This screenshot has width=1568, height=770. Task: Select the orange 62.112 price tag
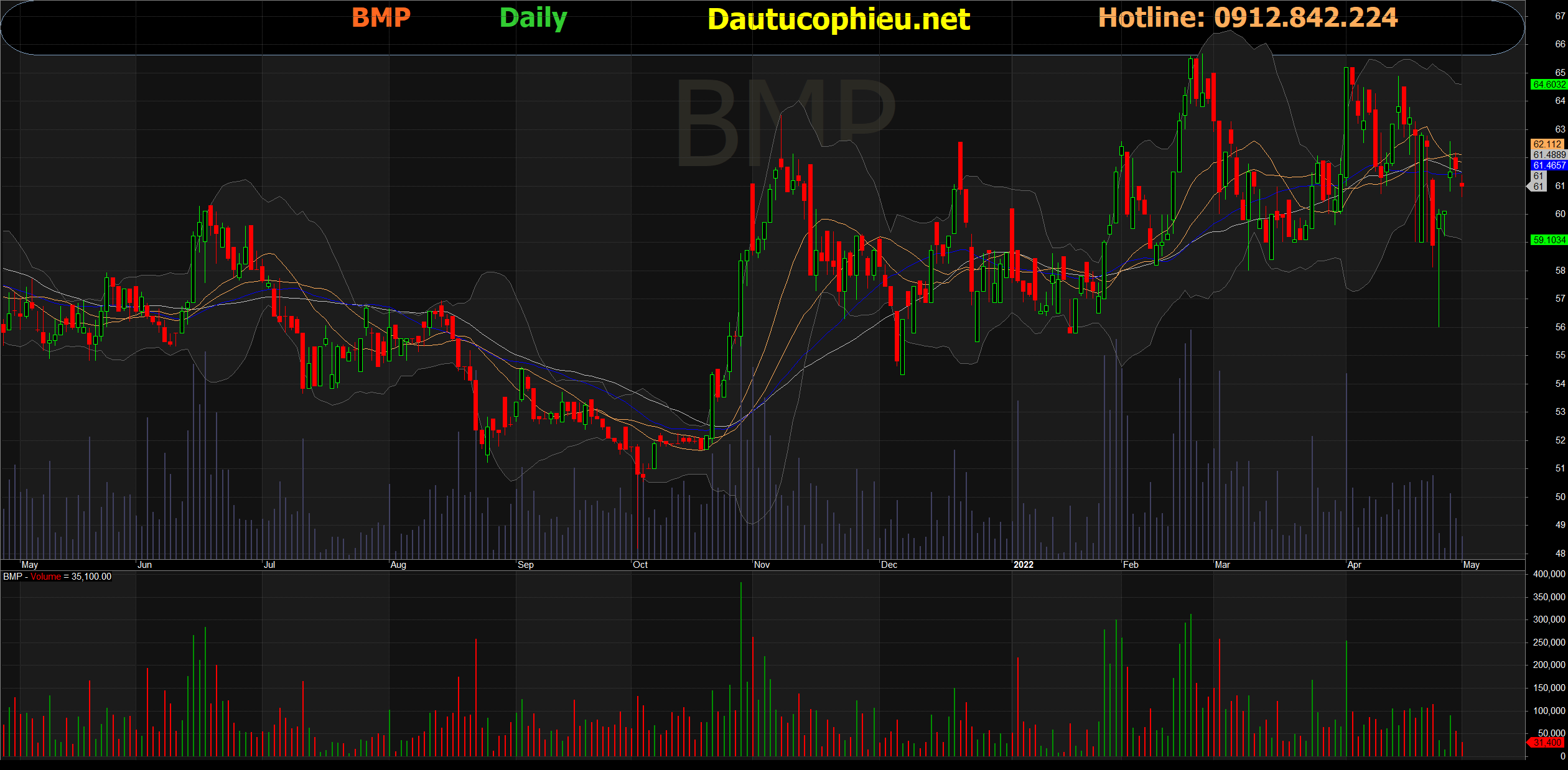coord(1547,144)
